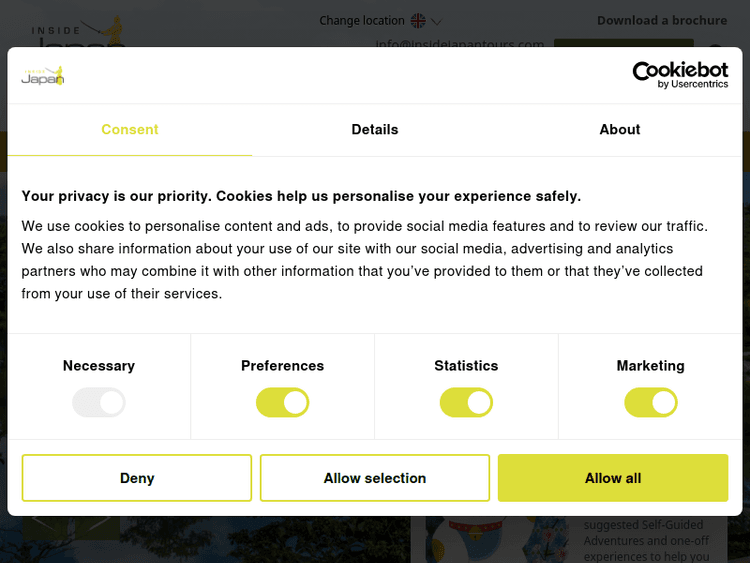Click the Cookiebot by Usercentrics logo
Screen dimensions: 750x563
(680, 75)
